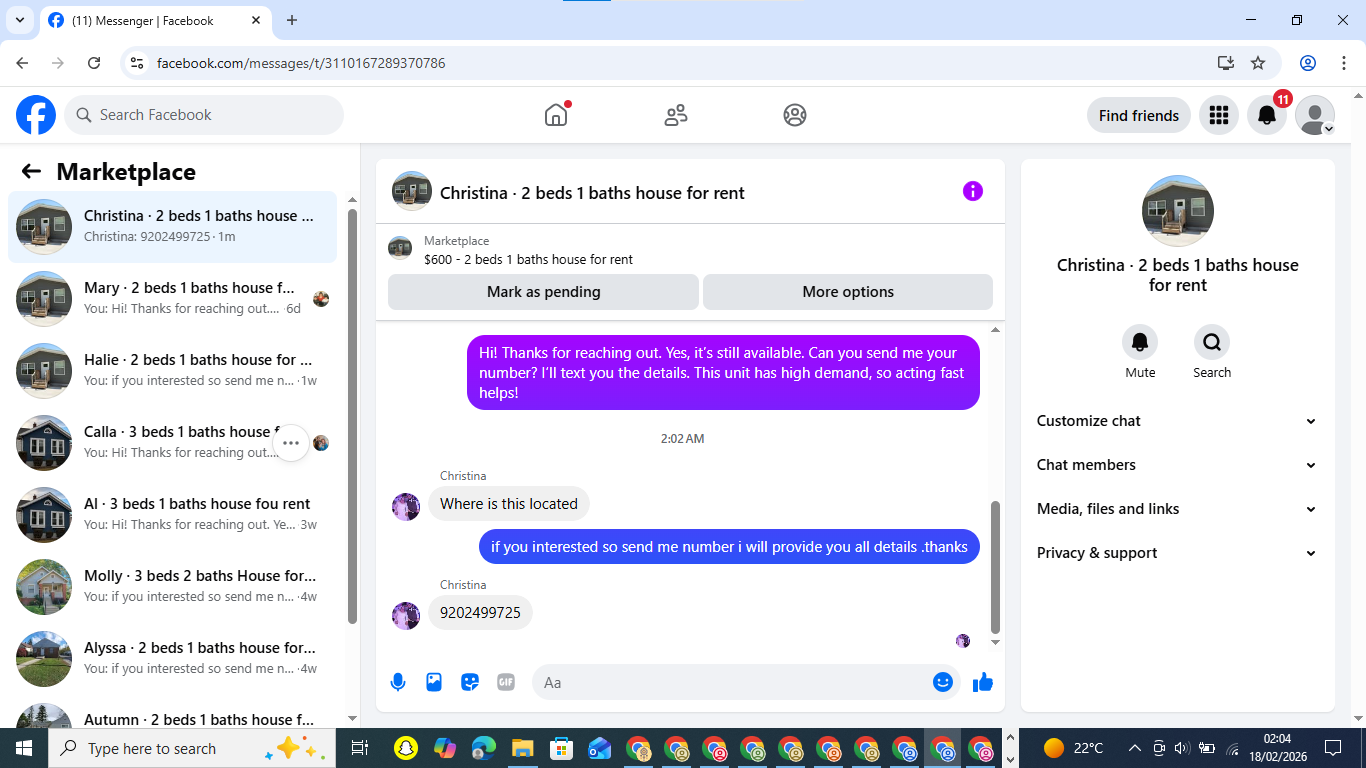This screenshot has height=768, width=1366.
Task: Click the Mark as pending button
Action: (x=543, y=292)
